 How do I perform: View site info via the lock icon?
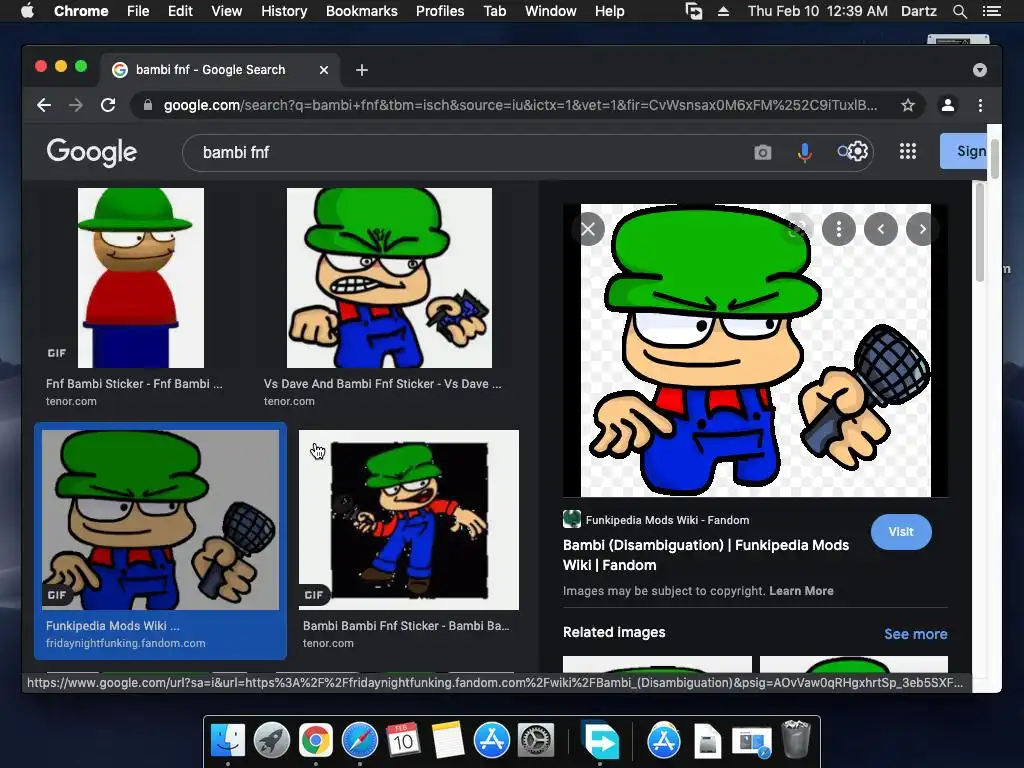tap(148, 105)
